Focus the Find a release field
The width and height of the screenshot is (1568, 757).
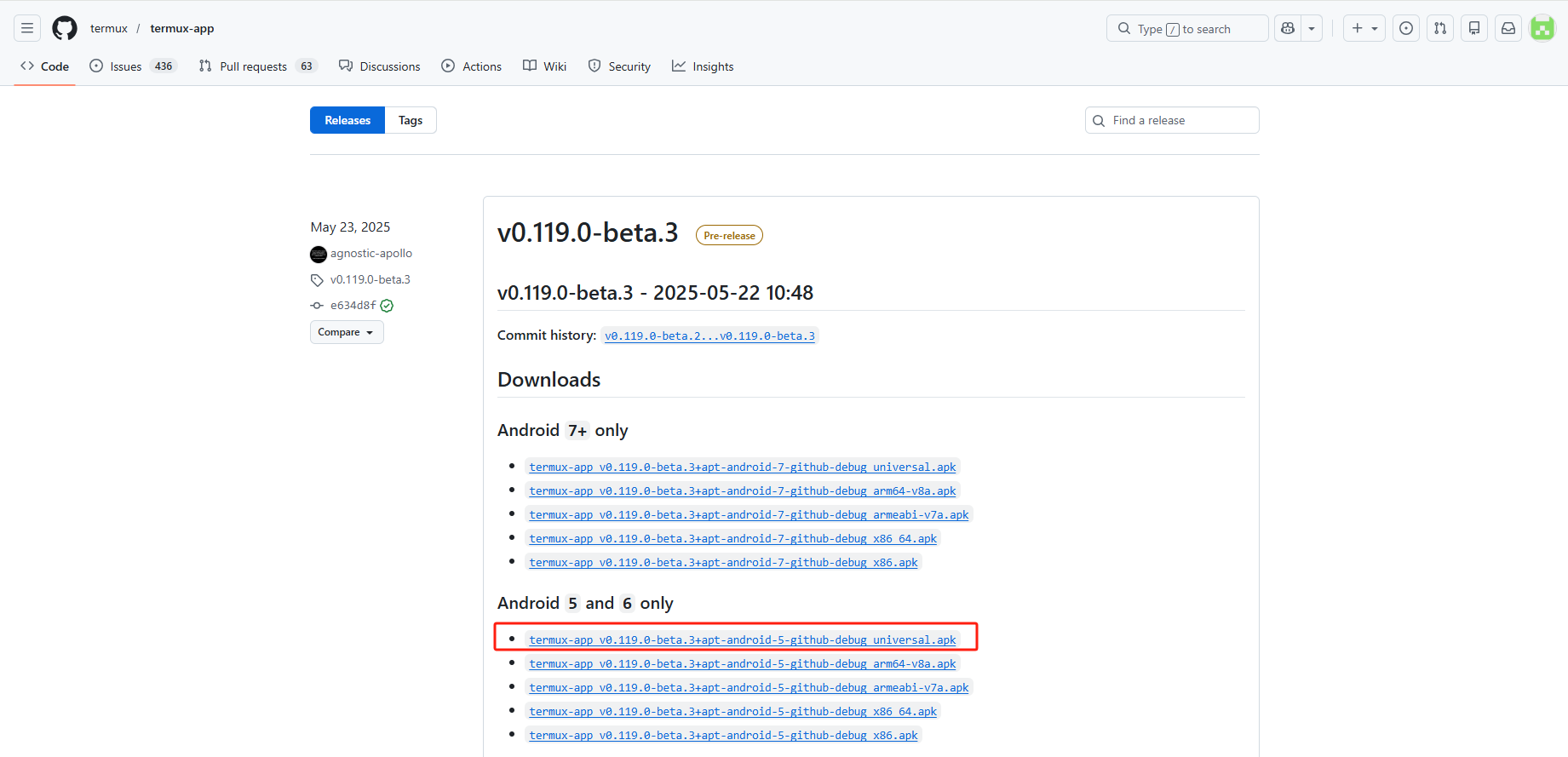[1172, 120]
